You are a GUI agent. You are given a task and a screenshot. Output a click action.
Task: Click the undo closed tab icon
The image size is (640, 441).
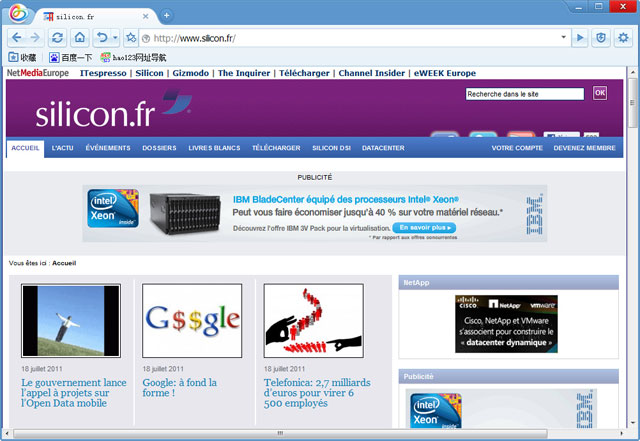coord(102,38)
